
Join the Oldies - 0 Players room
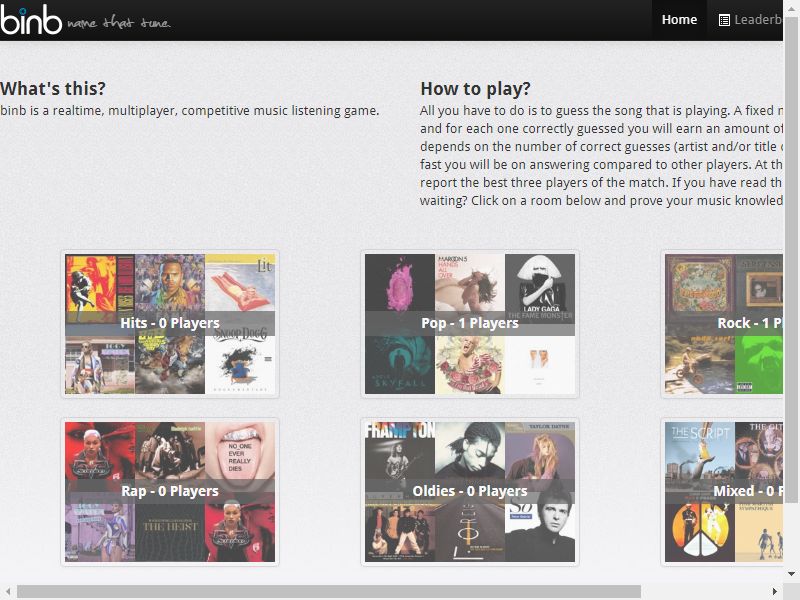pyautogui.click(x=470, y=491)
